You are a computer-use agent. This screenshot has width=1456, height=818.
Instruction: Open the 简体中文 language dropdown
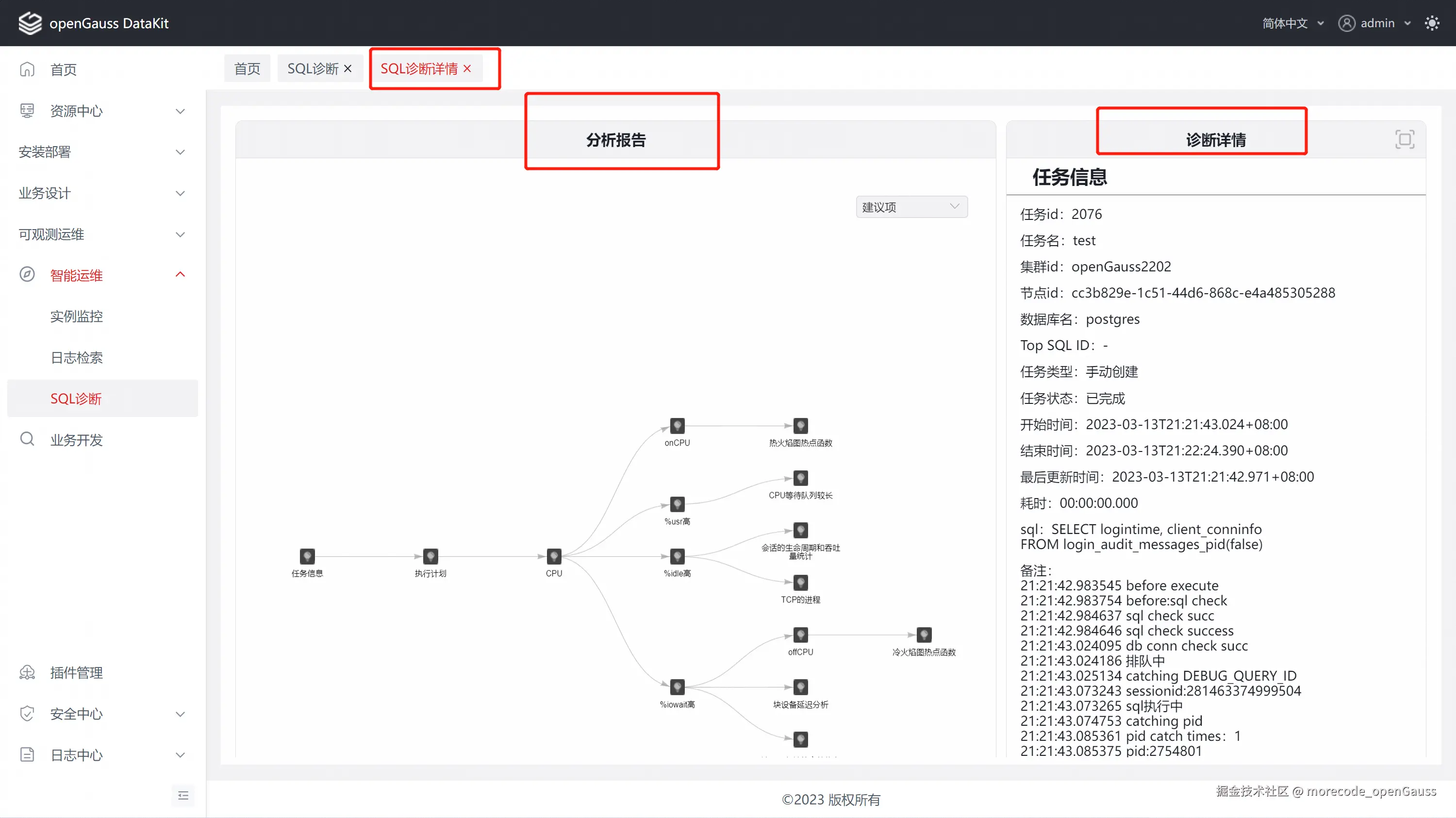(x=1292, y=23)
